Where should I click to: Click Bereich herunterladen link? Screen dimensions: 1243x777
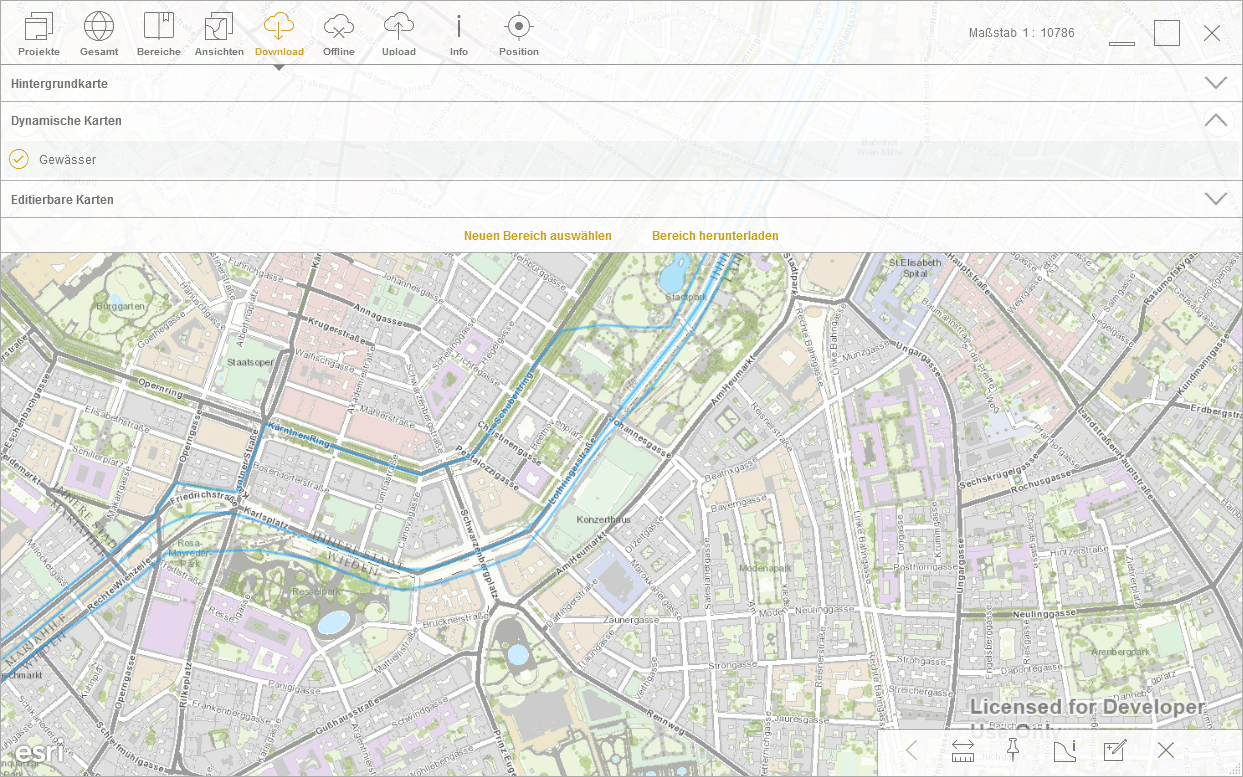tap(715, 236)
